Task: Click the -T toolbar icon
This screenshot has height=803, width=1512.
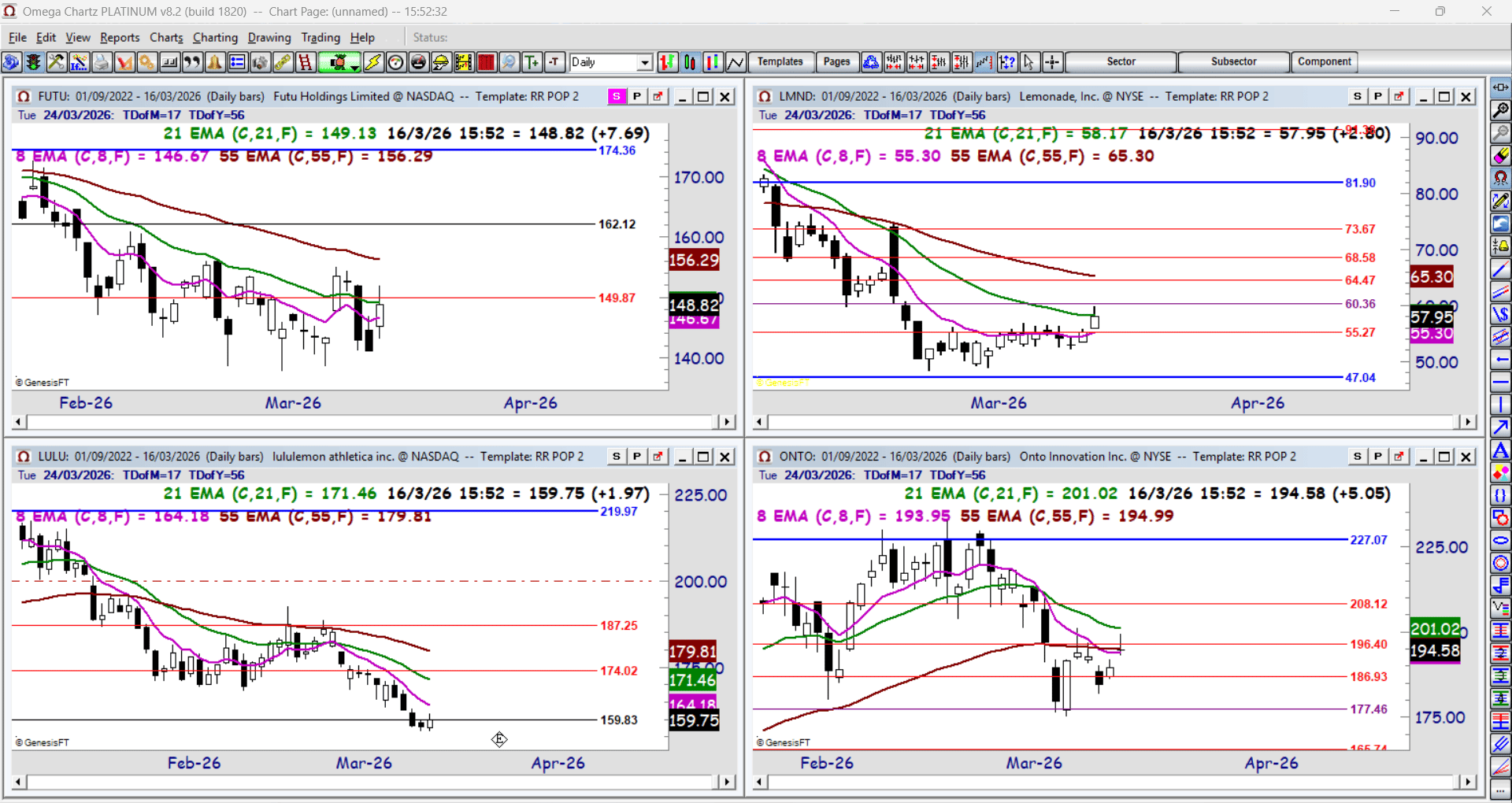Action: coord(554,62)
